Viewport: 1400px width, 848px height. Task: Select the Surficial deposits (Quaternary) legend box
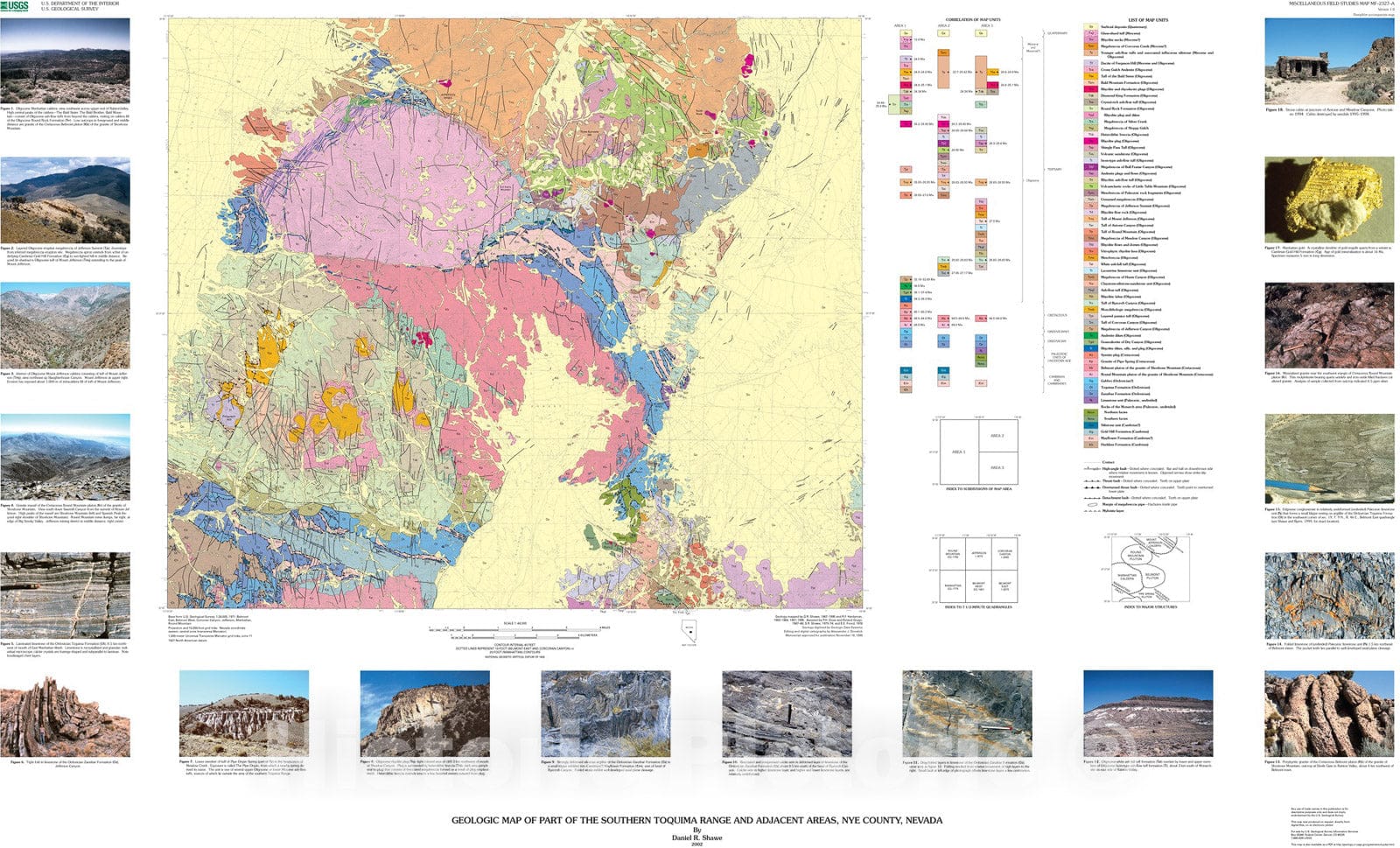click(1089, 28)
